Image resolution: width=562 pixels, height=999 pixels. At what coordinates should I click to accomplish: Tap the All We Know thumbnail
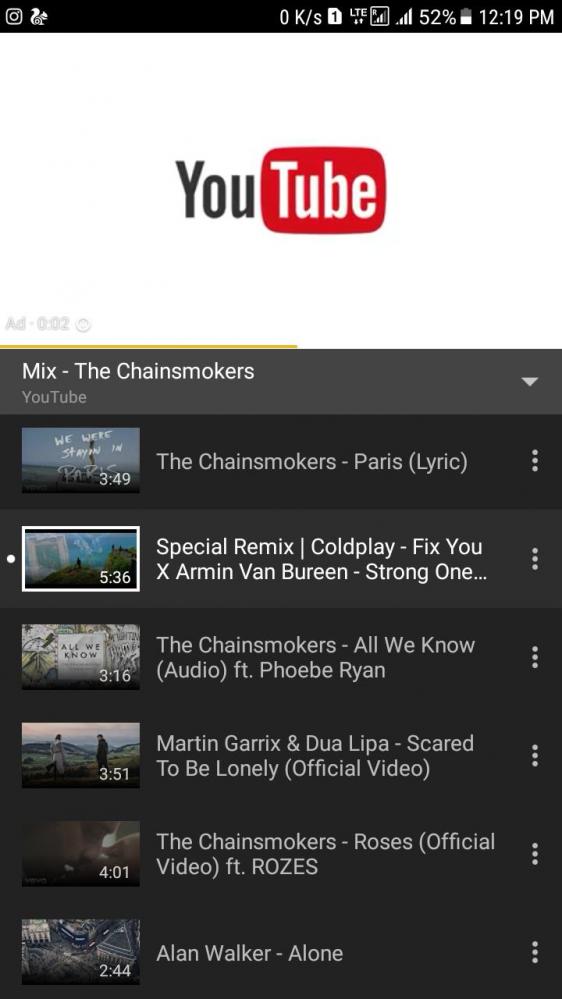tap(81, 657)
